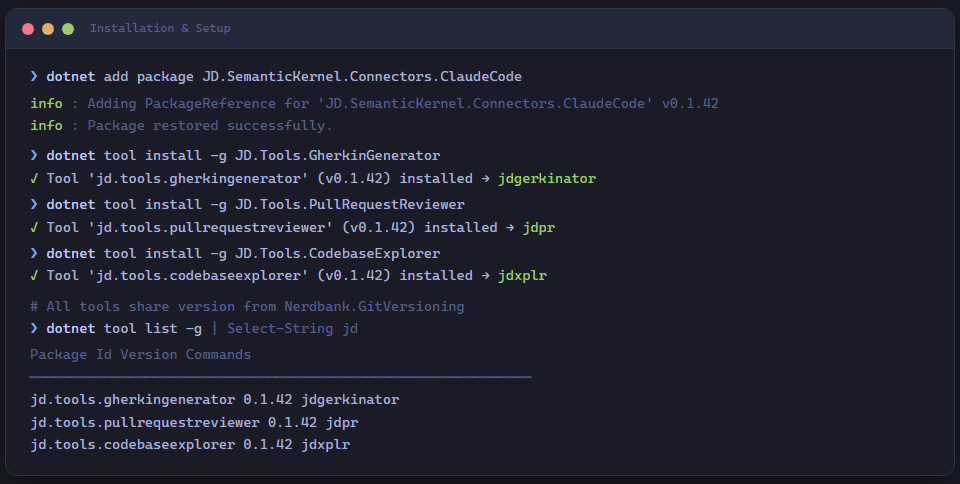This screenshot has width=960, height=484.
Task: Click the checkmark beside 'jd.tools.pullrequestreviewer' installed
Action: 34,228
